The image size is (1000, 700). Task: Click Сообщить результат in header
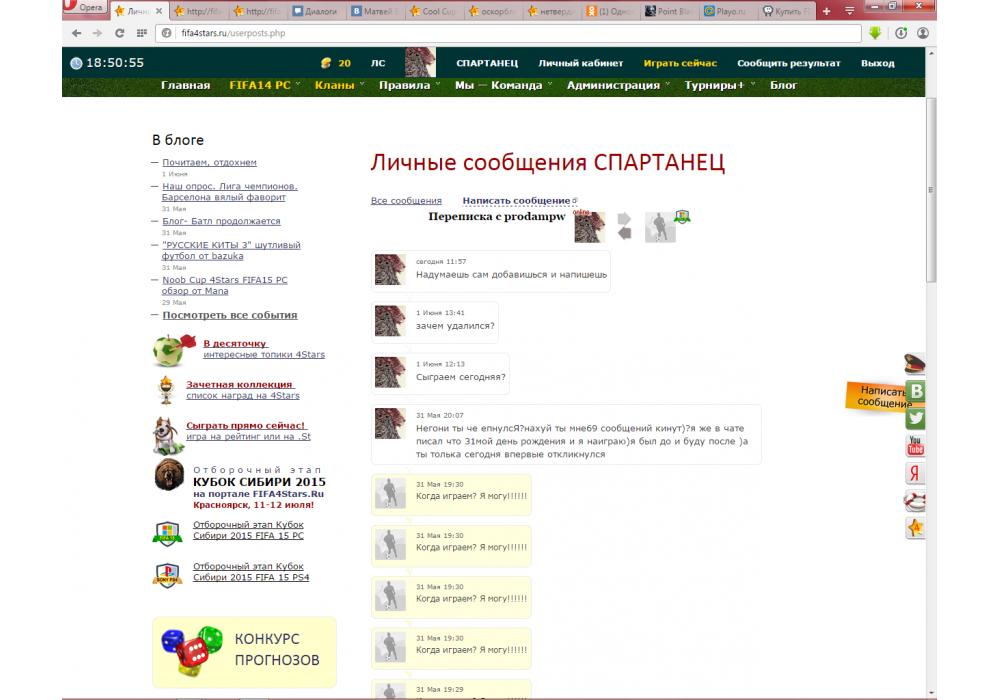(788, 63)
